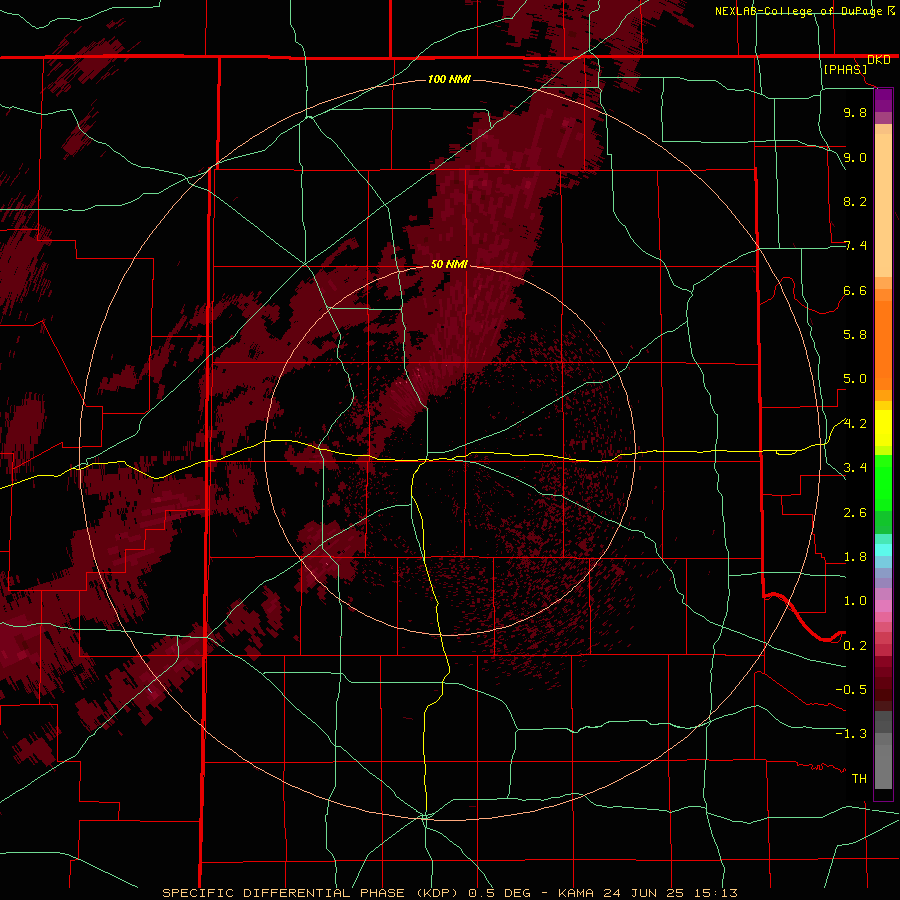The height and width of the screenshot is (900, 900).
Task: Pick the gray segment at color bar bottom
Action: point(883,768)
